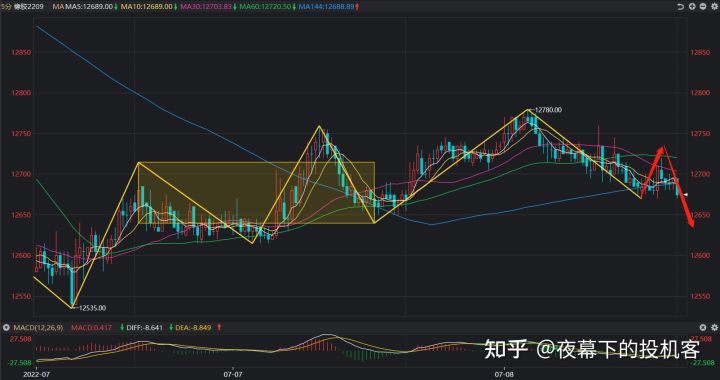This screenshot has height=380, width=720.
Task: Click 12850 on the left price axis
Action: 22,52
